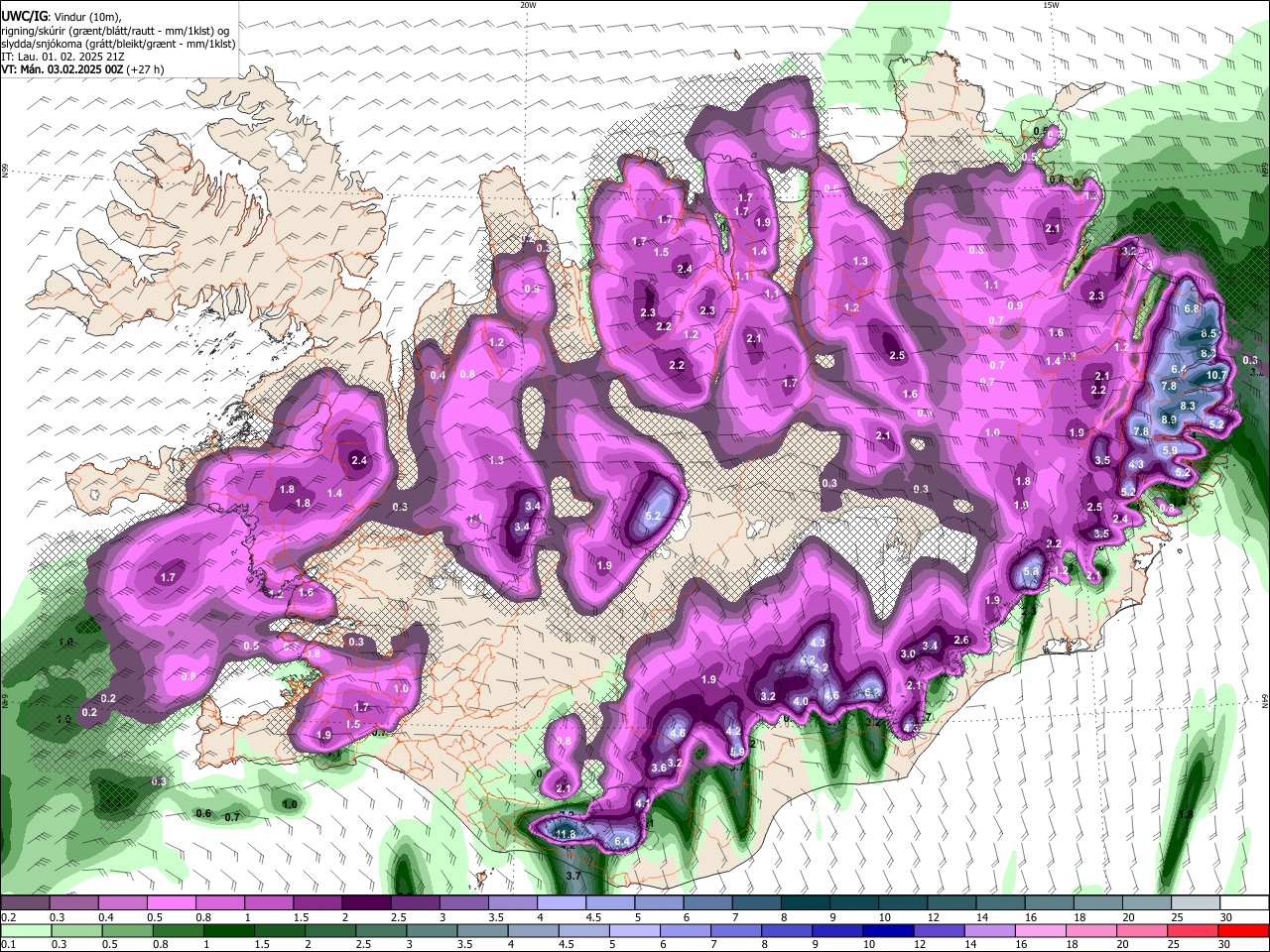Click the 2.6 precipitation value on map

coord(960,640)
